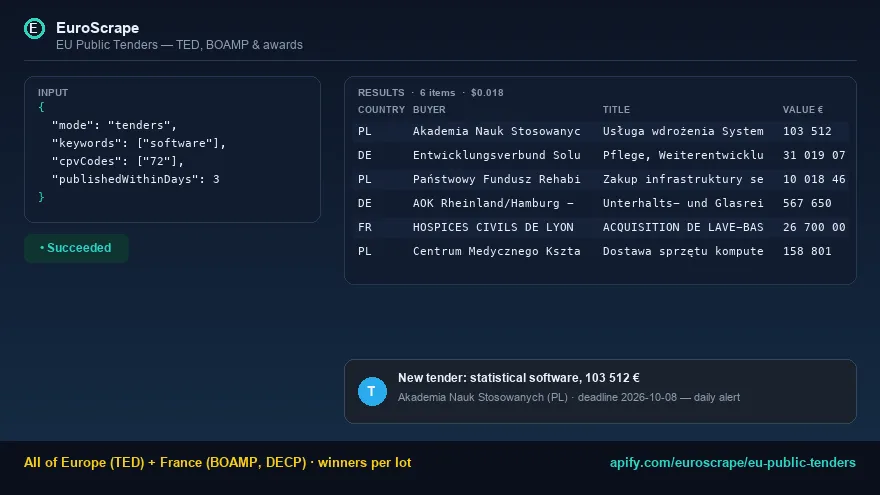
Task: Click value 26 700 00 cell
Action: coord(814,227)
